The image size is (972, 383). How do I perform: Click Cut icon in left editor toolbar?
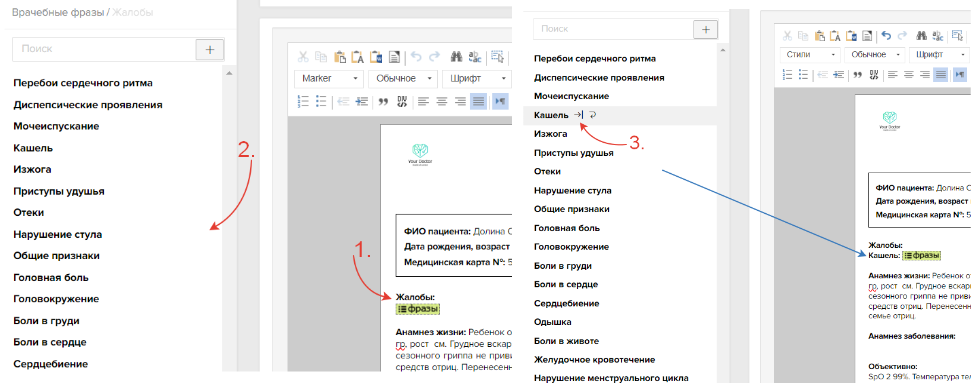[x=303, y=57]
